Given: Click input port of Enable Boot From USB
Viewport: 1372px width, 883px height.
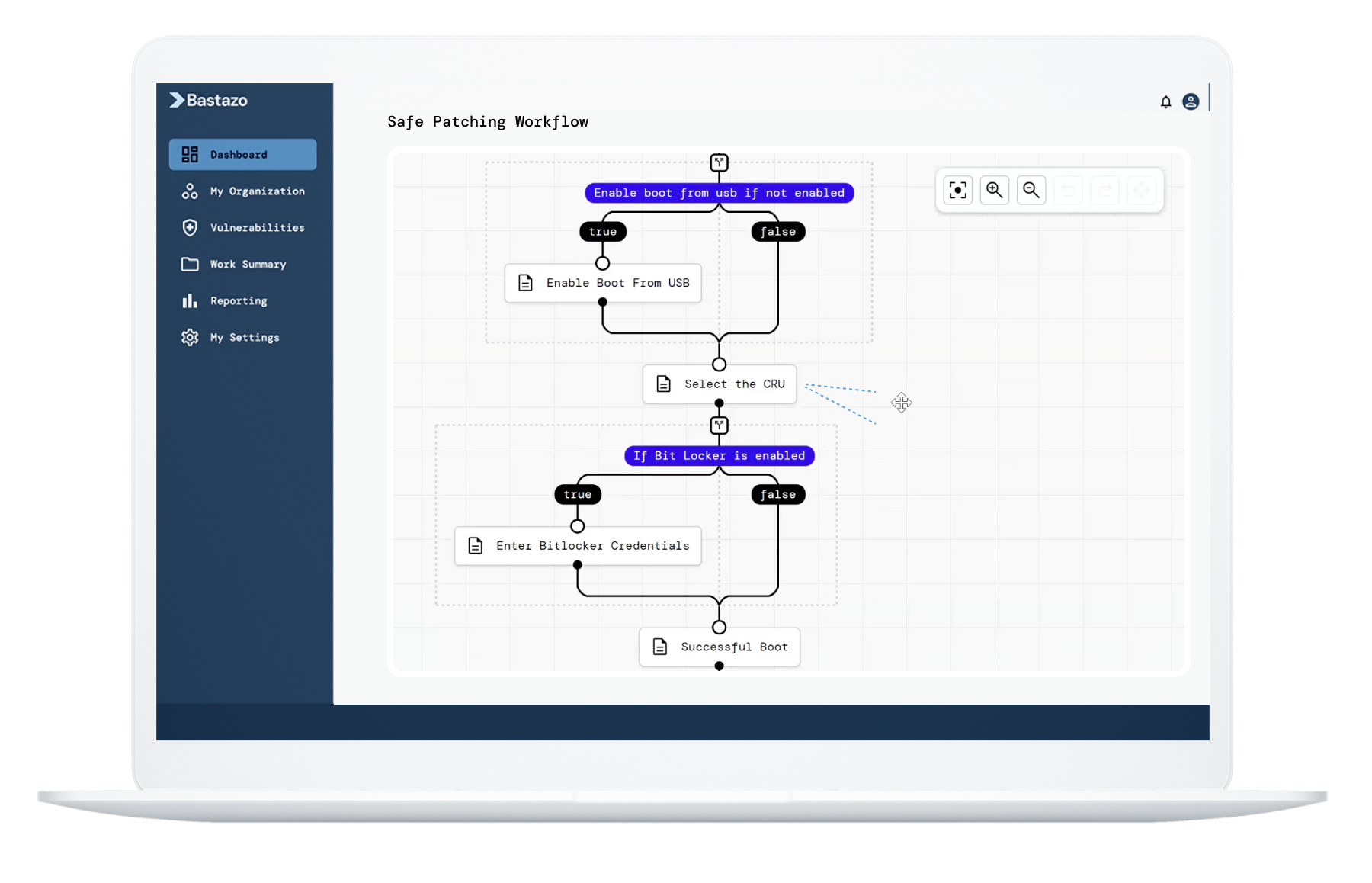Looking at the screenshot, I should (603, 264).
